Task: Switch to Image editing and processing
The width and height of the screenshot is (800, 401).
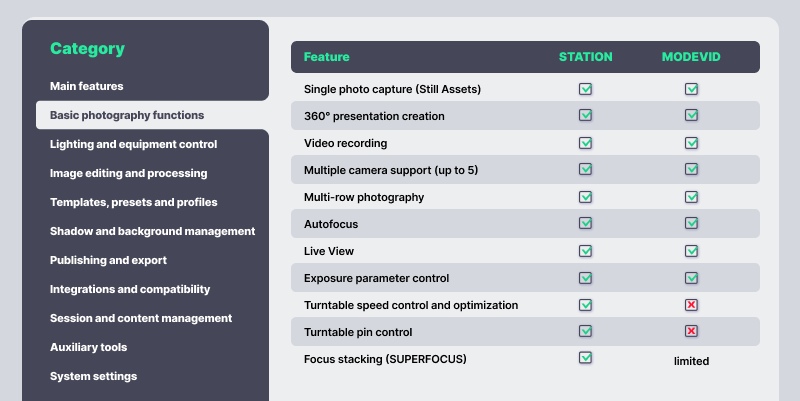Action: (129, 173)
